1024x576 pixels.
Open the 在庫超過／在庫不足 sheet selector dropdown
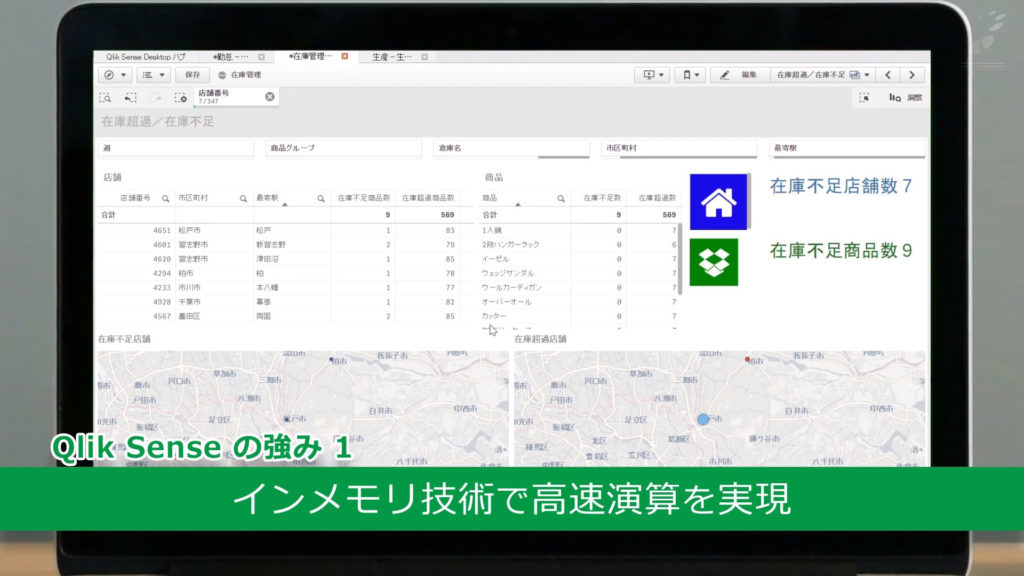pos(823,75)
